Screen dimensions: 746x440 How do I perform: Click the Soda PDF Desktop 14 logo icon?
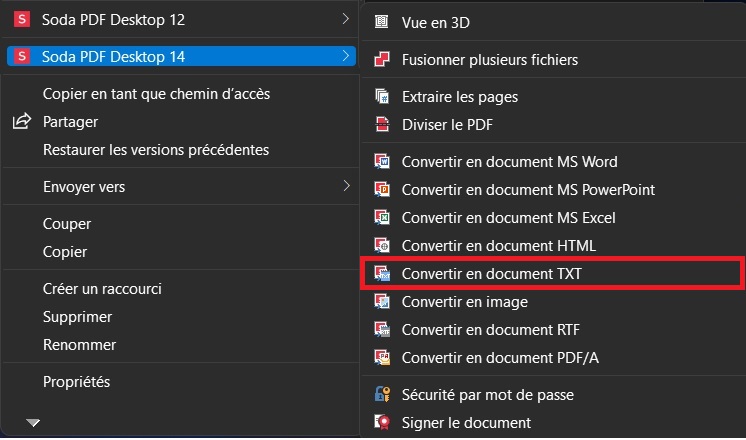22,57
